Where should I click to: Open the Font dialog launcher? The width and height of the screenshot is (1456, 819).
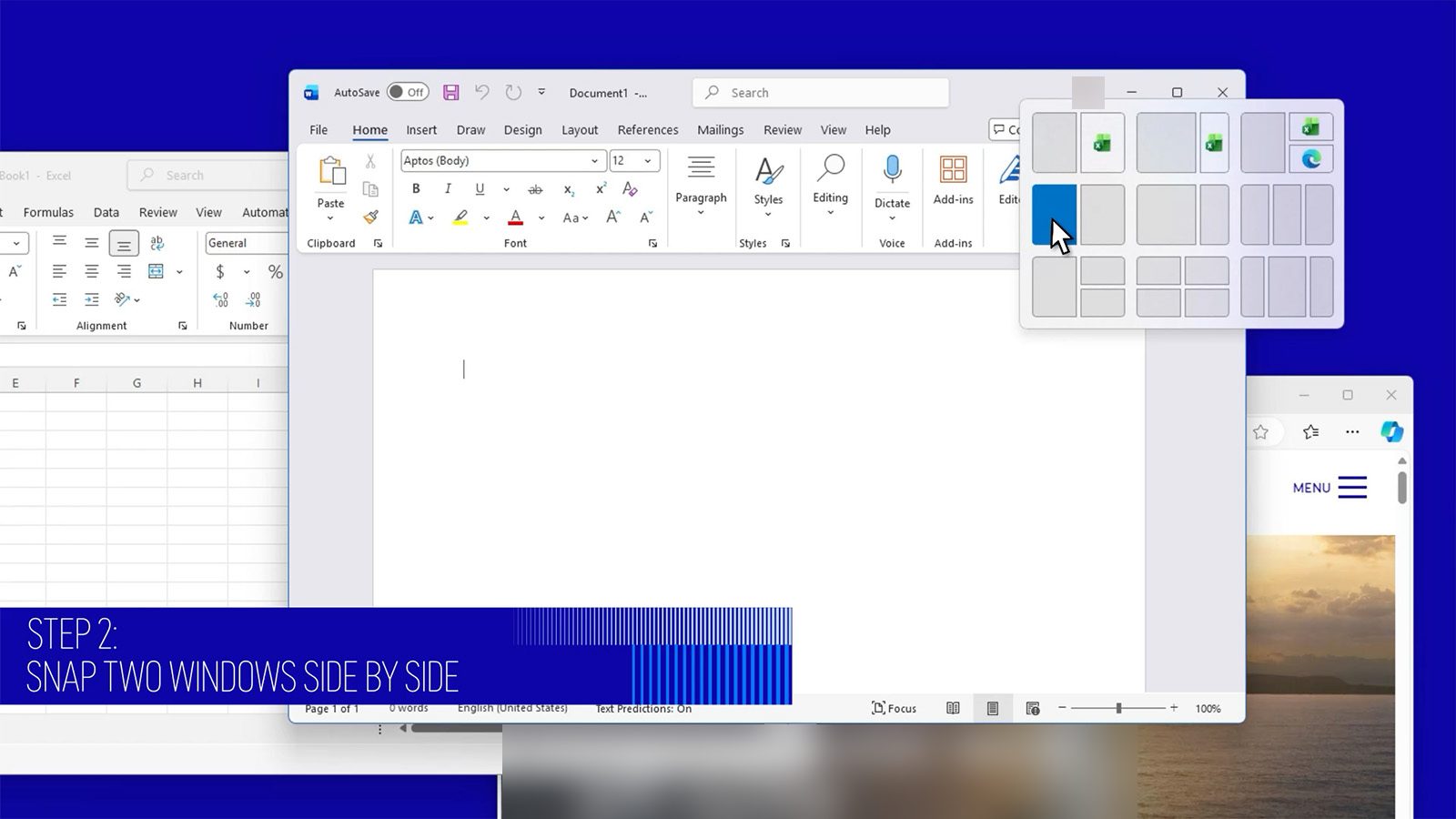[x=652, y=243]
